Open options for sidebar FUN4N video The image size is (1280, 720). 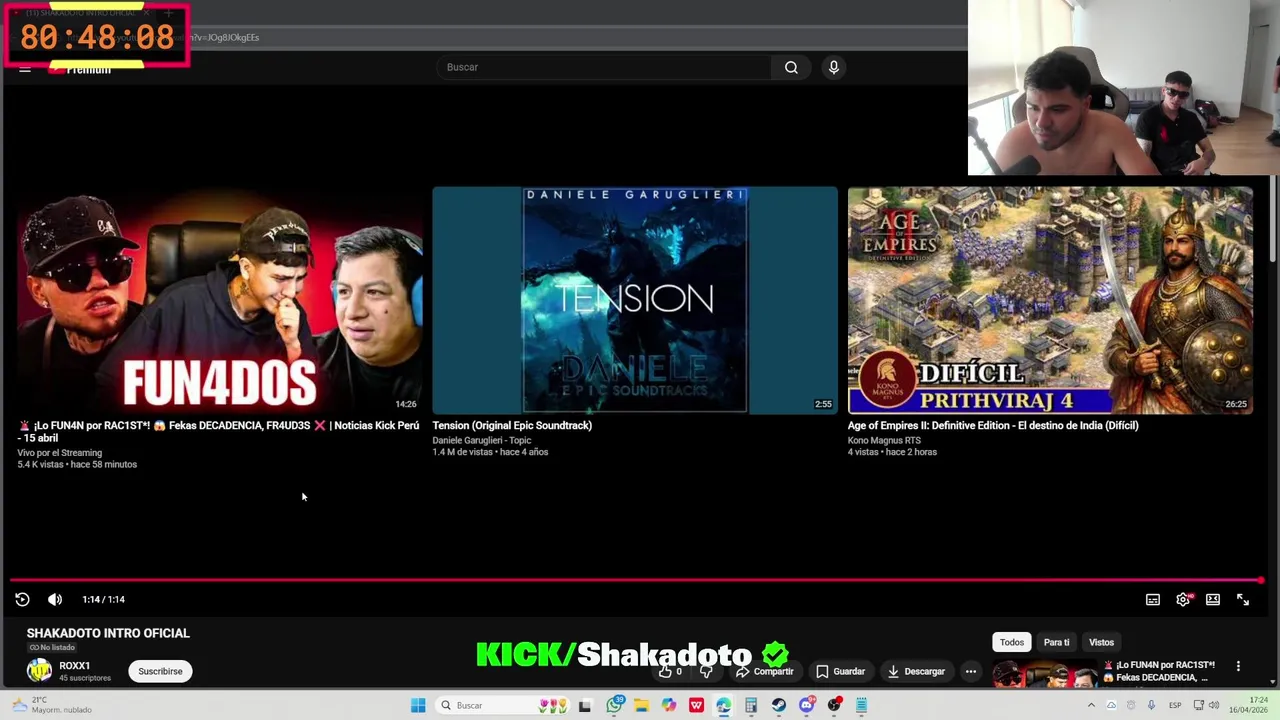tap(1238, 666)
